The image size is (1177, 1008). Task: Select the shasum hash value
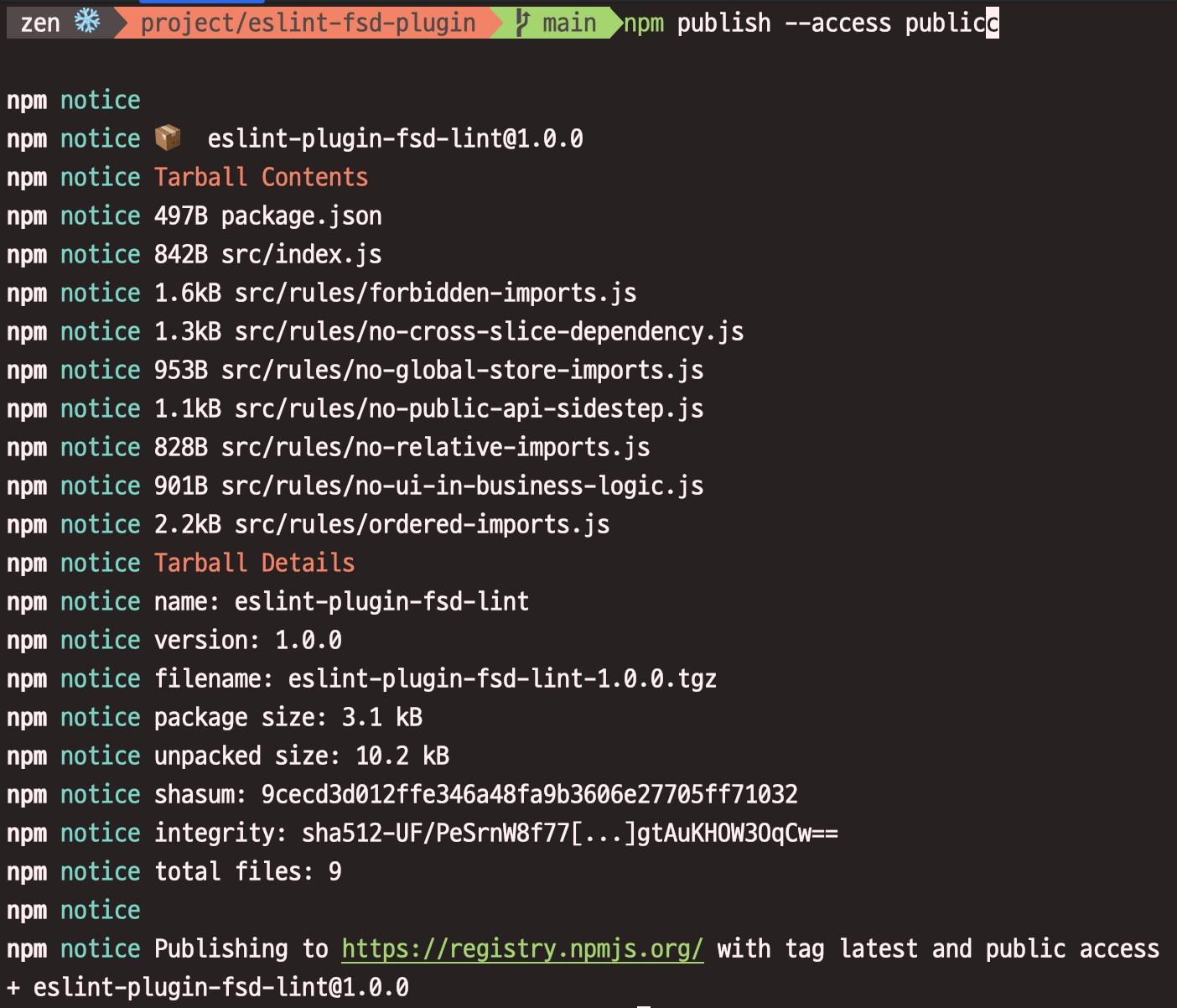530,794
